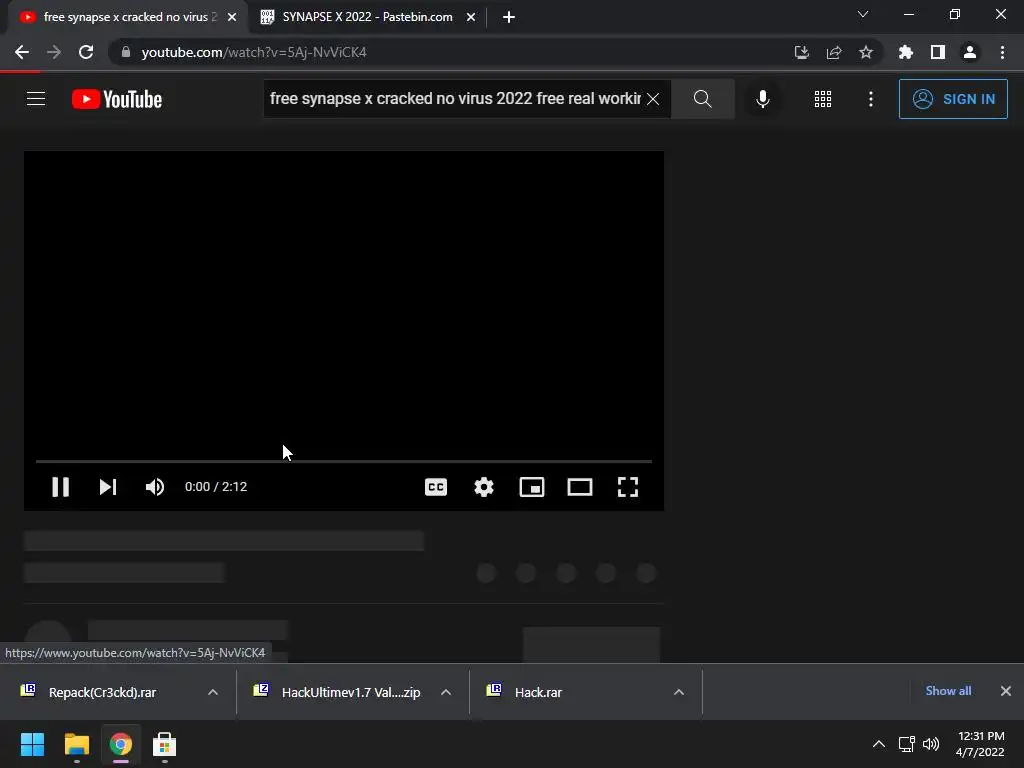Reload the current page

(86, 52)
